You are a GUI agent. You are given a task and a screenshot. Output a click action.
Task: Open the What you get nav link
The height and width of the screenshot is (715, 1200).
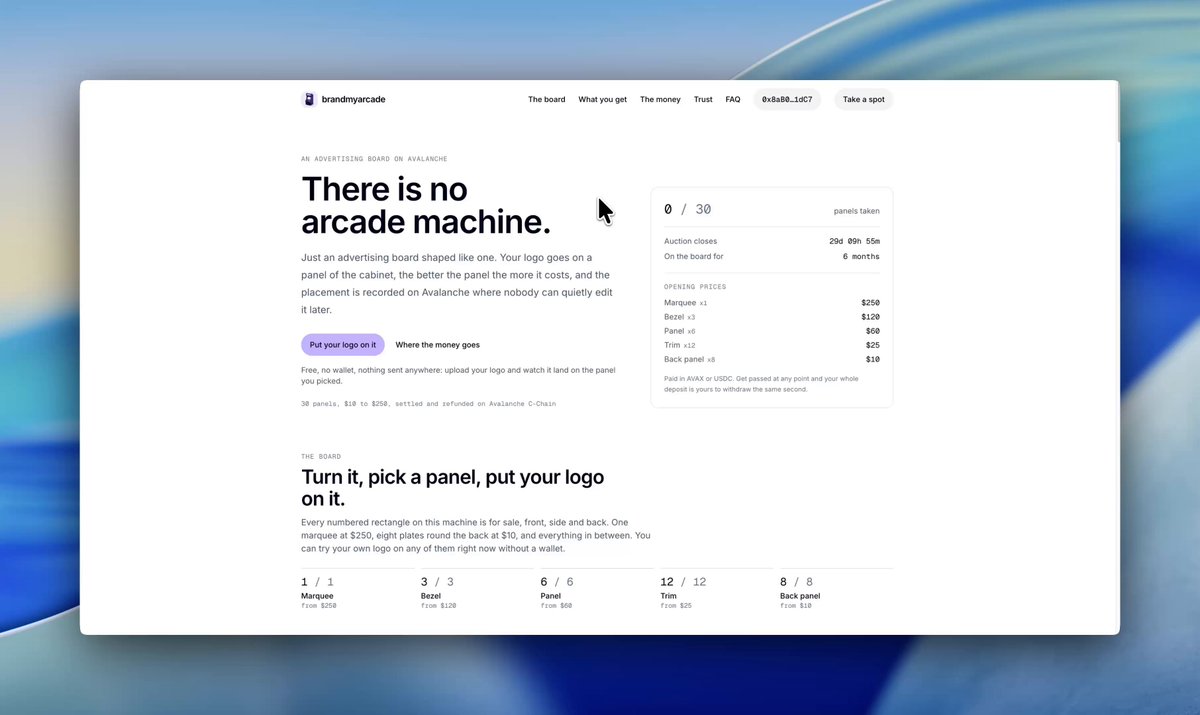(603, 99)
